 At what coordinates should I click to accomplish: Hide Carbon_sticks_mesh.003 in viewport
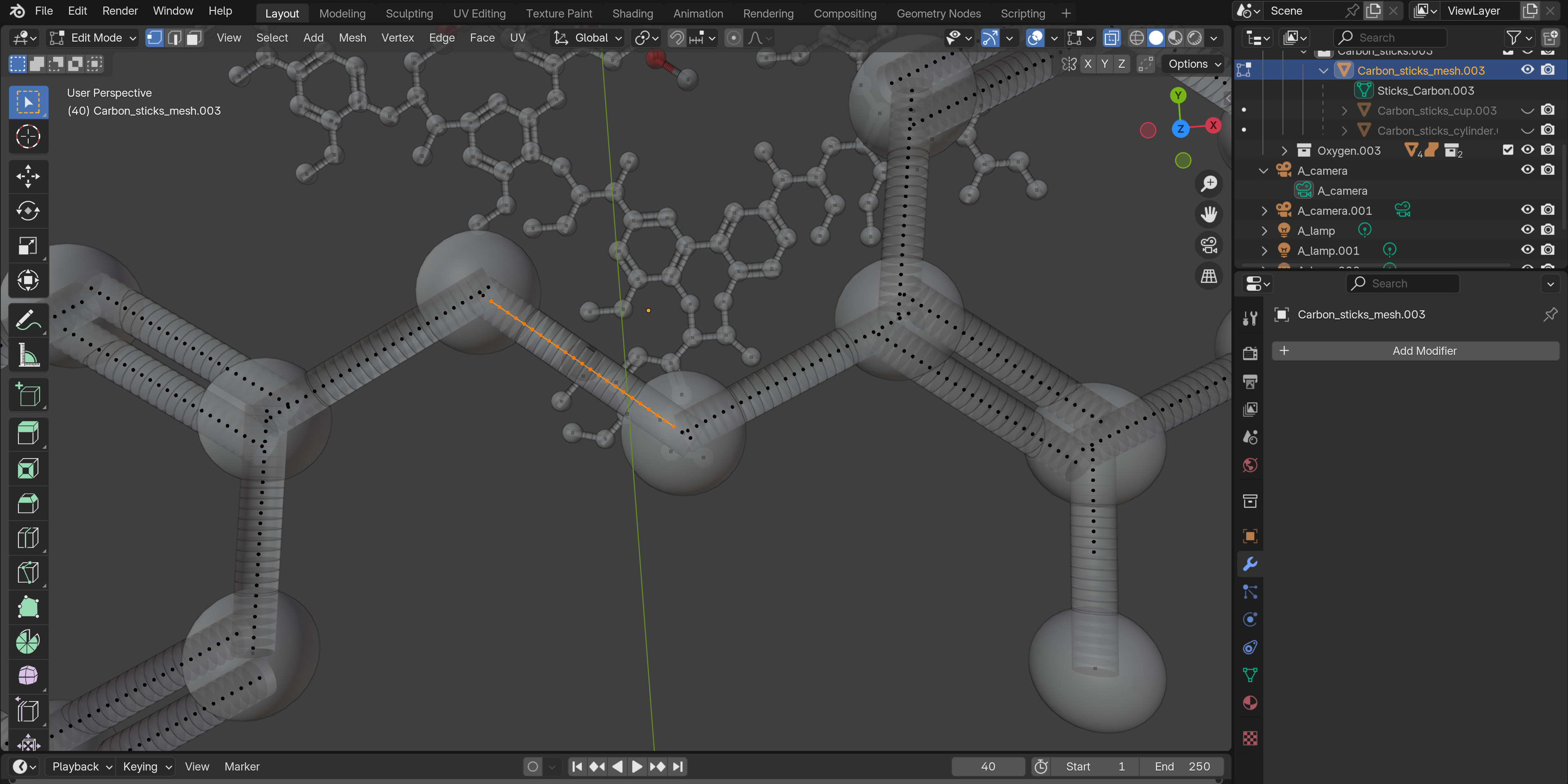tap(1527, 69)
